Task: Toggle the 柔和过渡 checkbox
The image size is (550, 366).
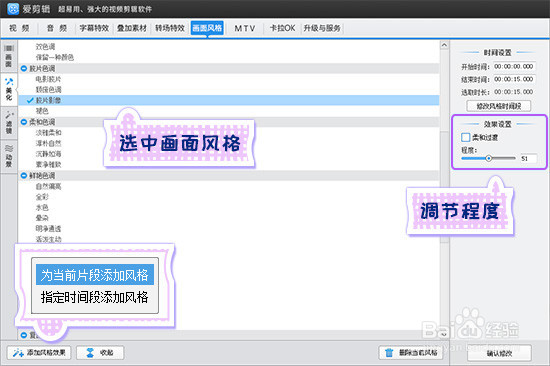Action: [465, 138]
